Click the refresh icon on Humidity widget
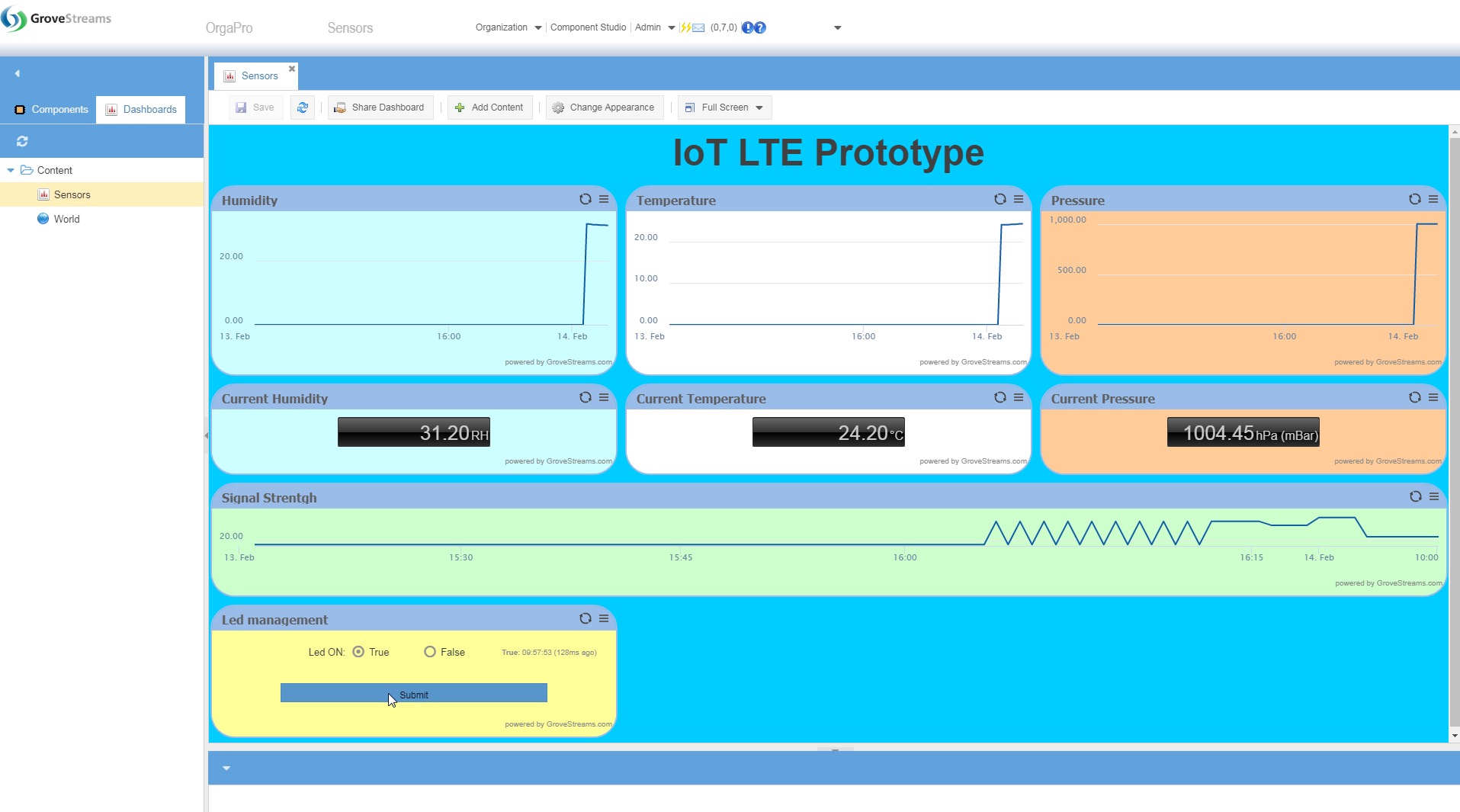 [585, 199]
